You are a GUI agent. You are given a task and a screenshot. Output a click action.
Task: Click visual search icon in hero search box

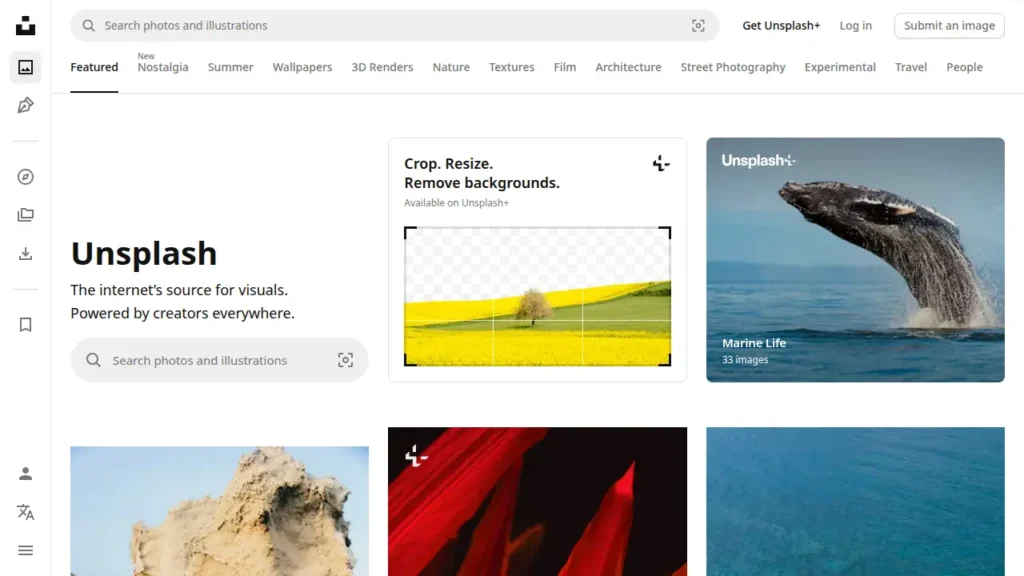[345, 360]
